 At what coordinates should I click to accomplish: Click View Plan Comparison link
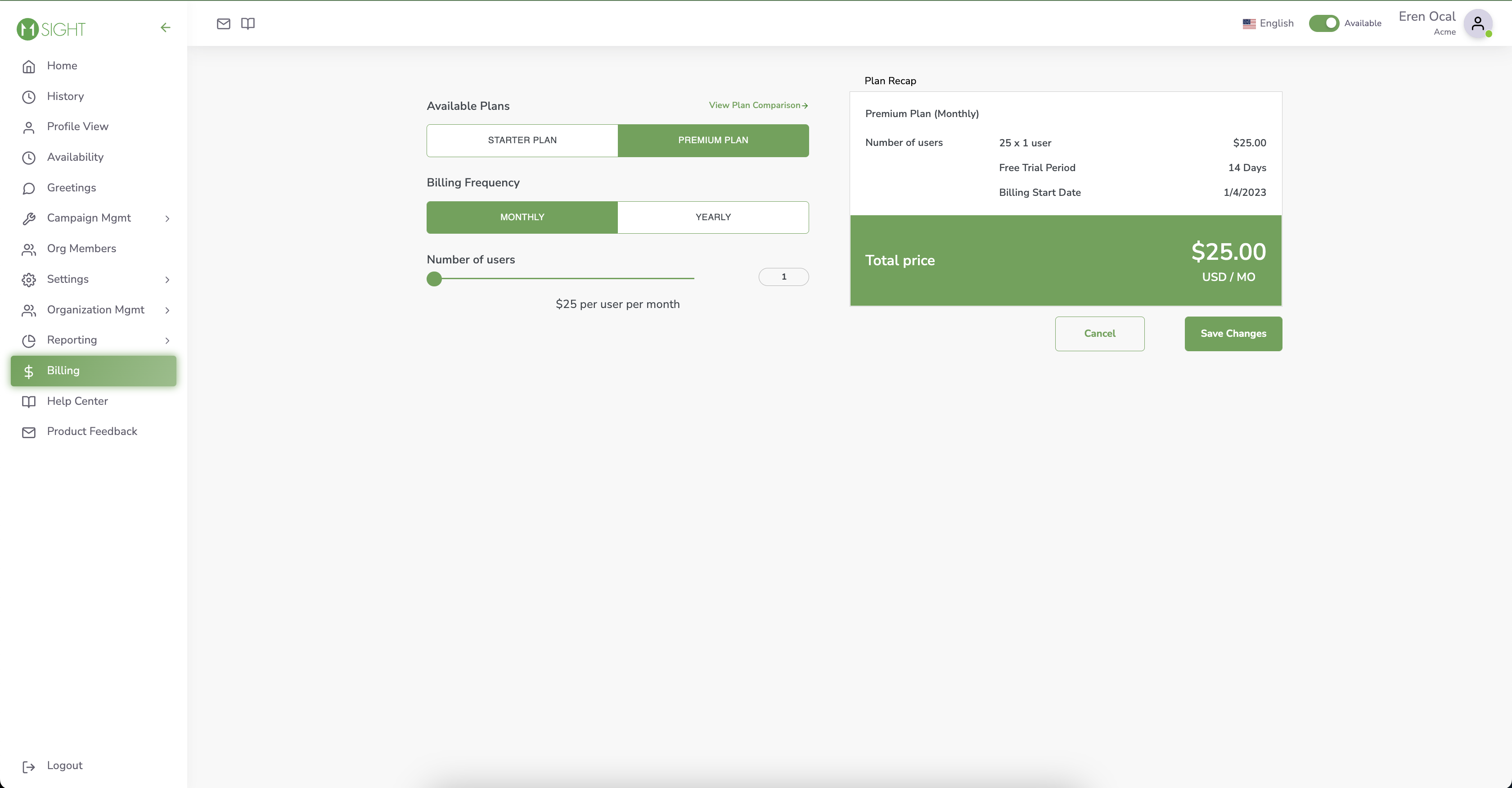click(758, 105)
